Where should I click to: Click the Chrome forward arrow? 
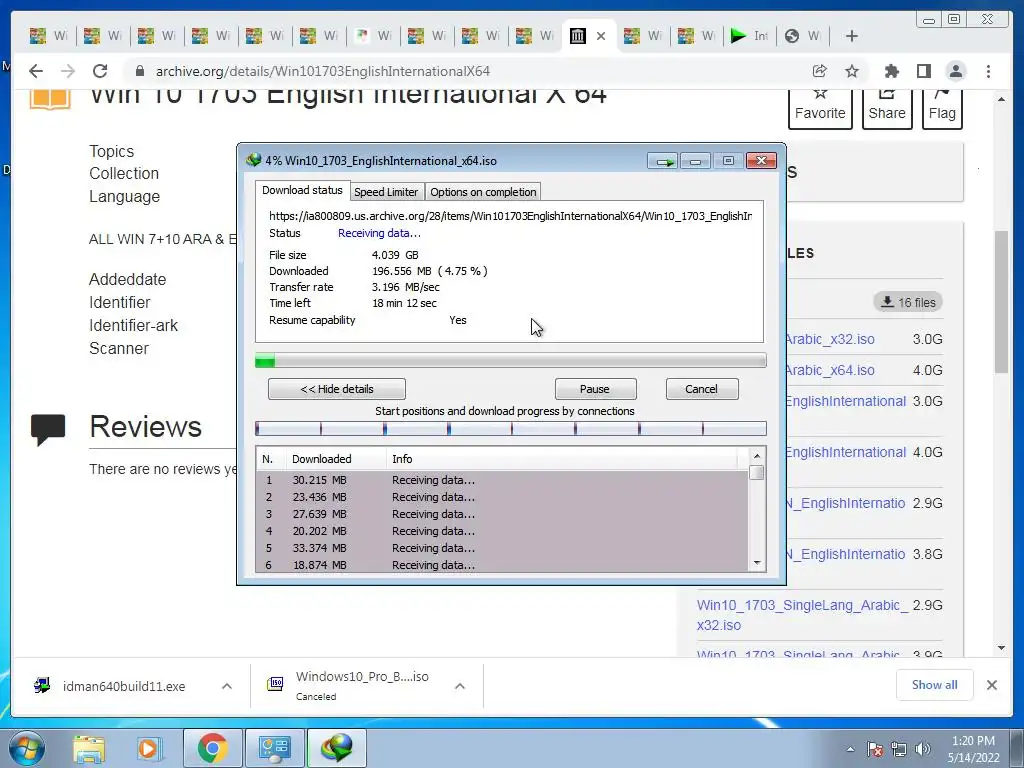click(68, 71)
